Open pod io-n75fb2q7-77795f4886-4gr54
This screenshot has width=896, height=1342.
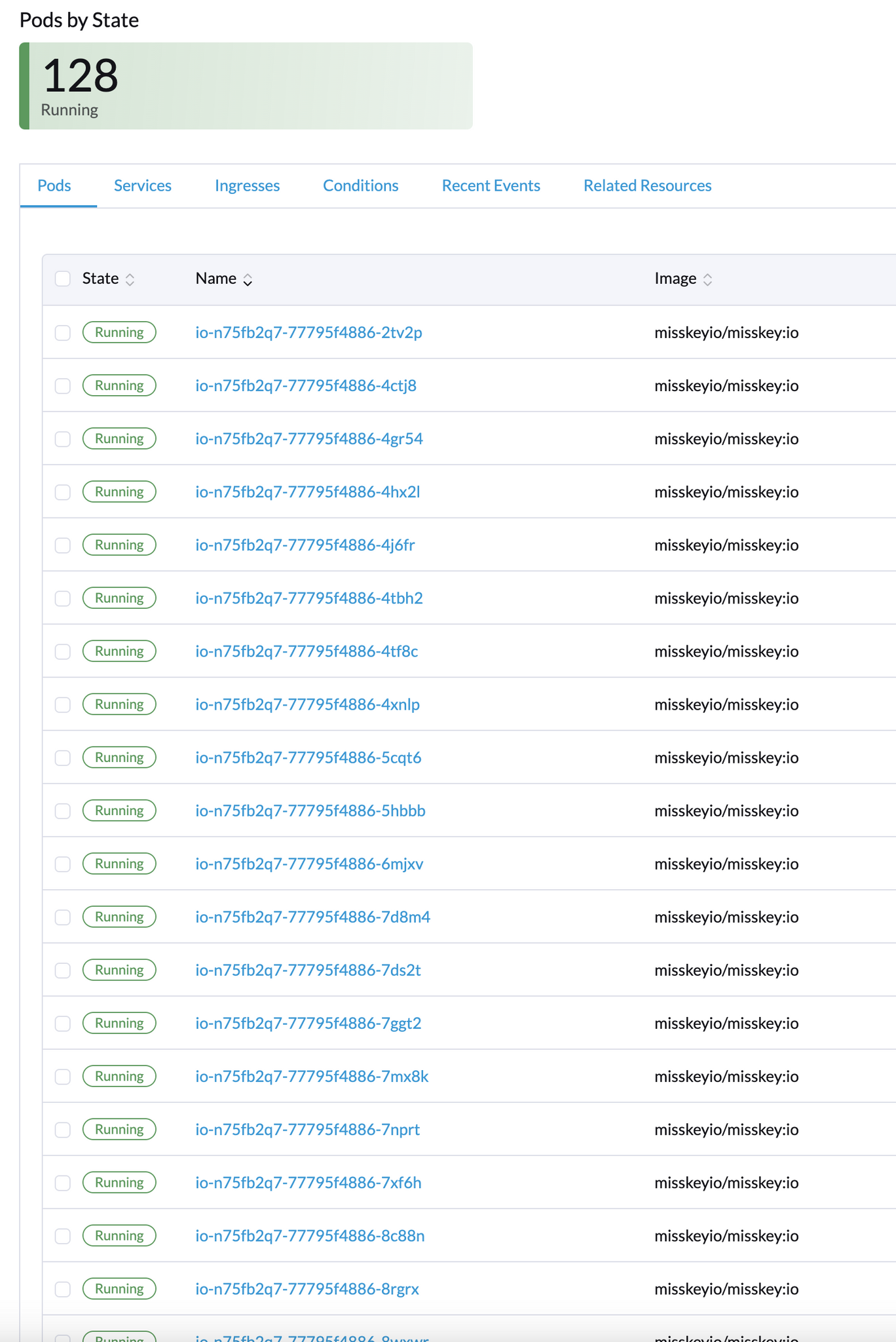pyautogui.click(x=309, y=438)
